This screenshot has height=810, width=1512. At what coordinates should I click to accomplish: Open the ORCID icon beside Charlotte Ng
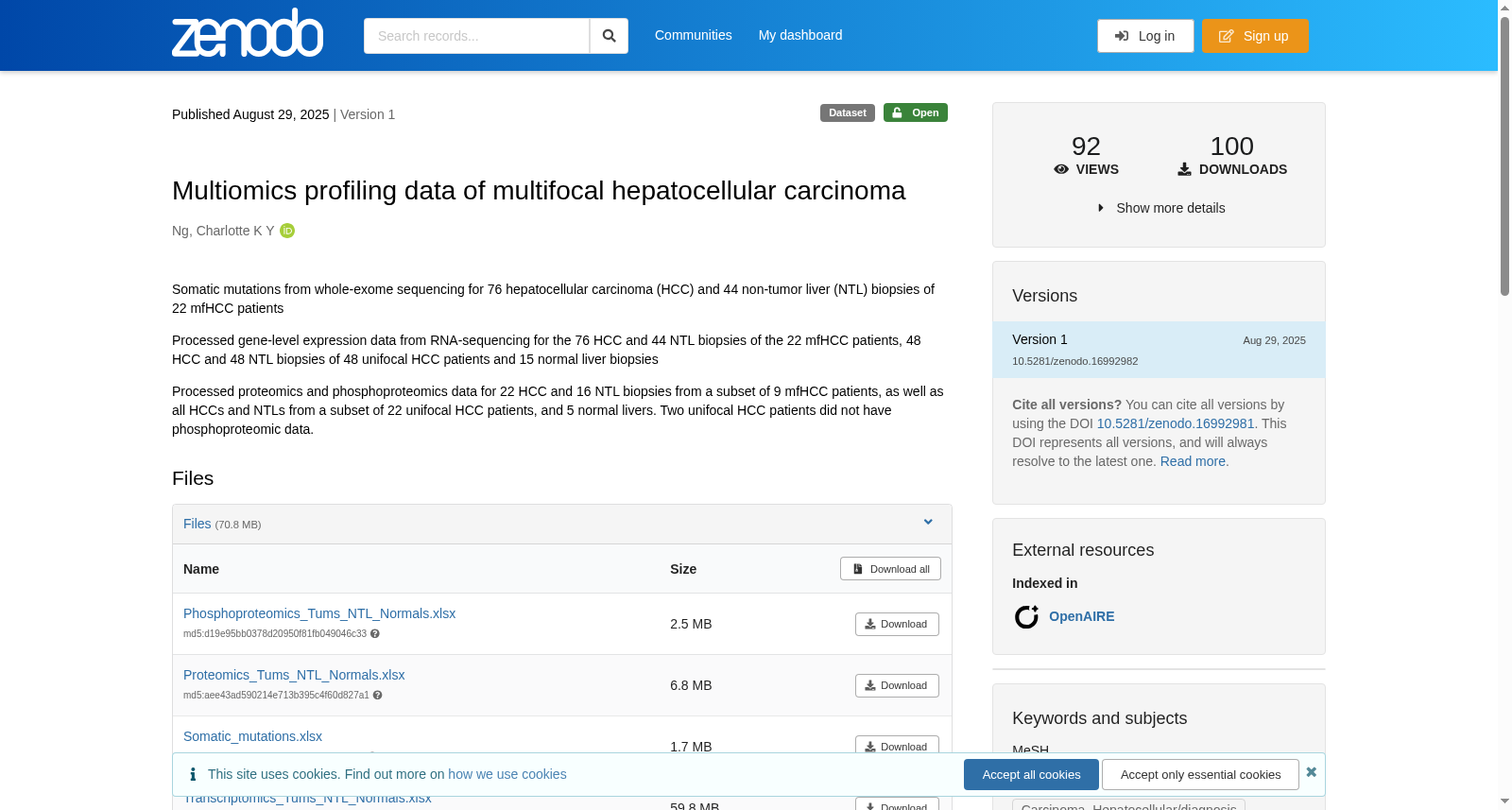coord(287,231)
